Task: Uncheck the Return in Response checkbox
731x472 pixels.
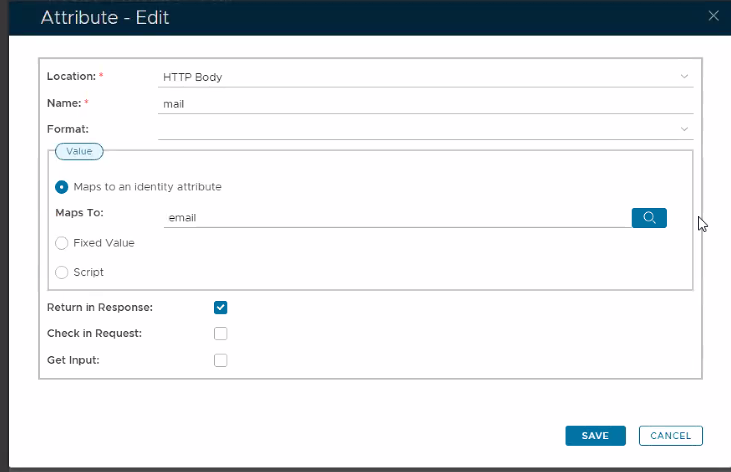Action: click(x=221, y=308)
